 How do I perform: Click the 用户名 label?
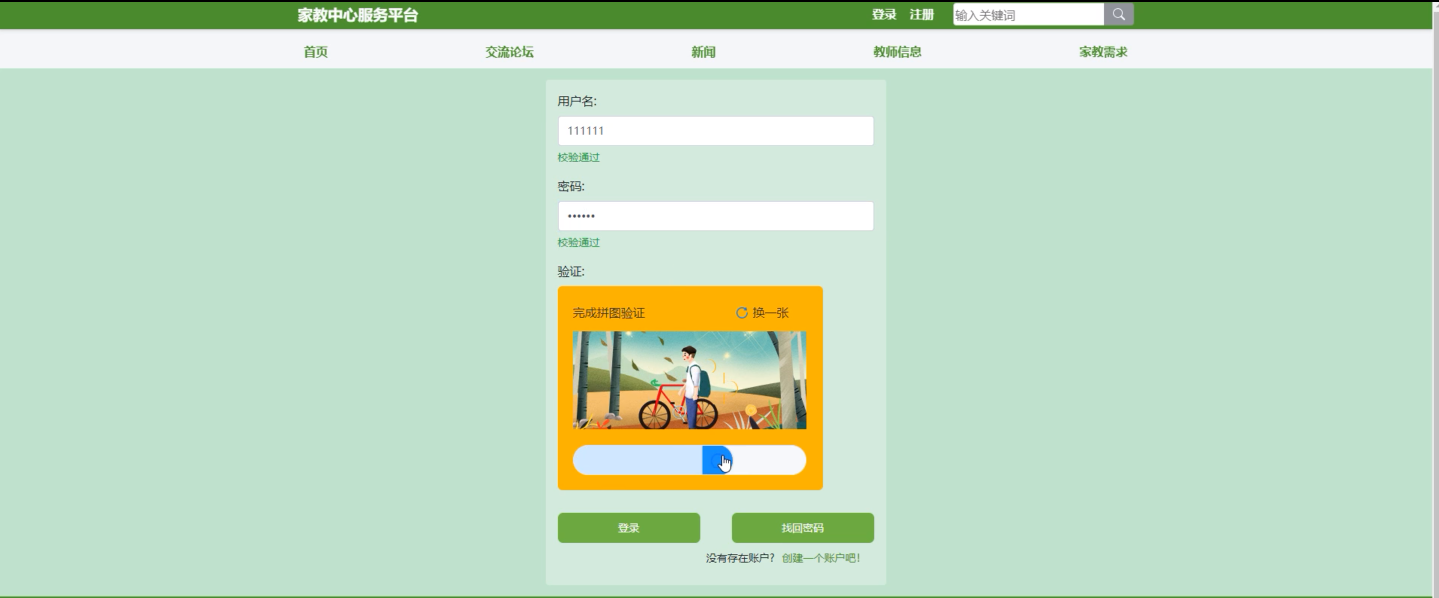[577, 101]
